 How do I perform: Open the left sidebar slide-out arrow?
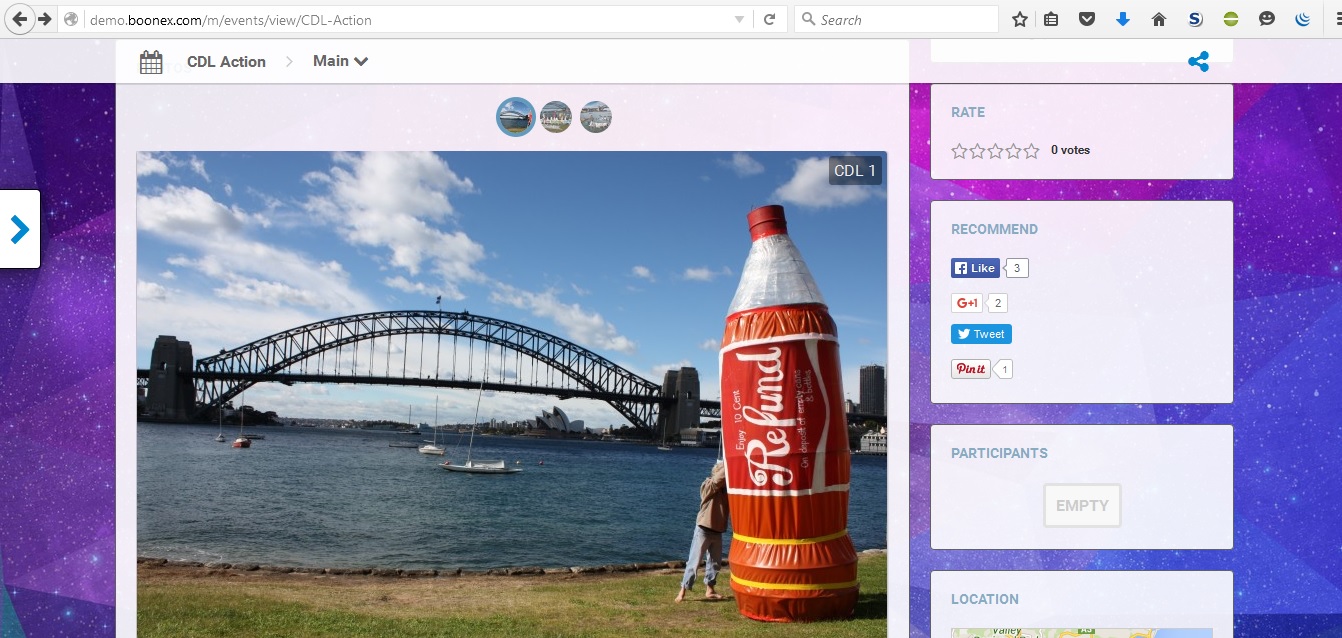tap(20, 229)
